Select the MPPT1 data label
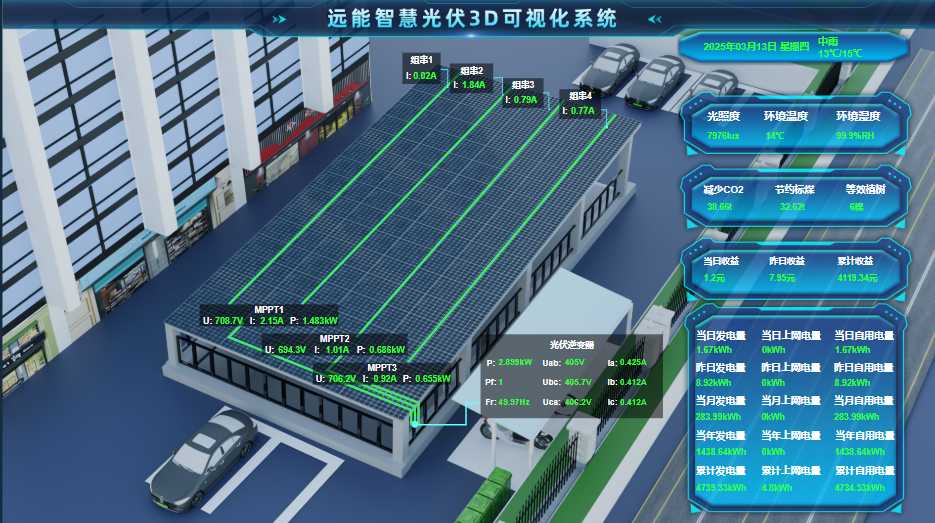The height and width of the screenshot is (523, 935). pos(269,315)
